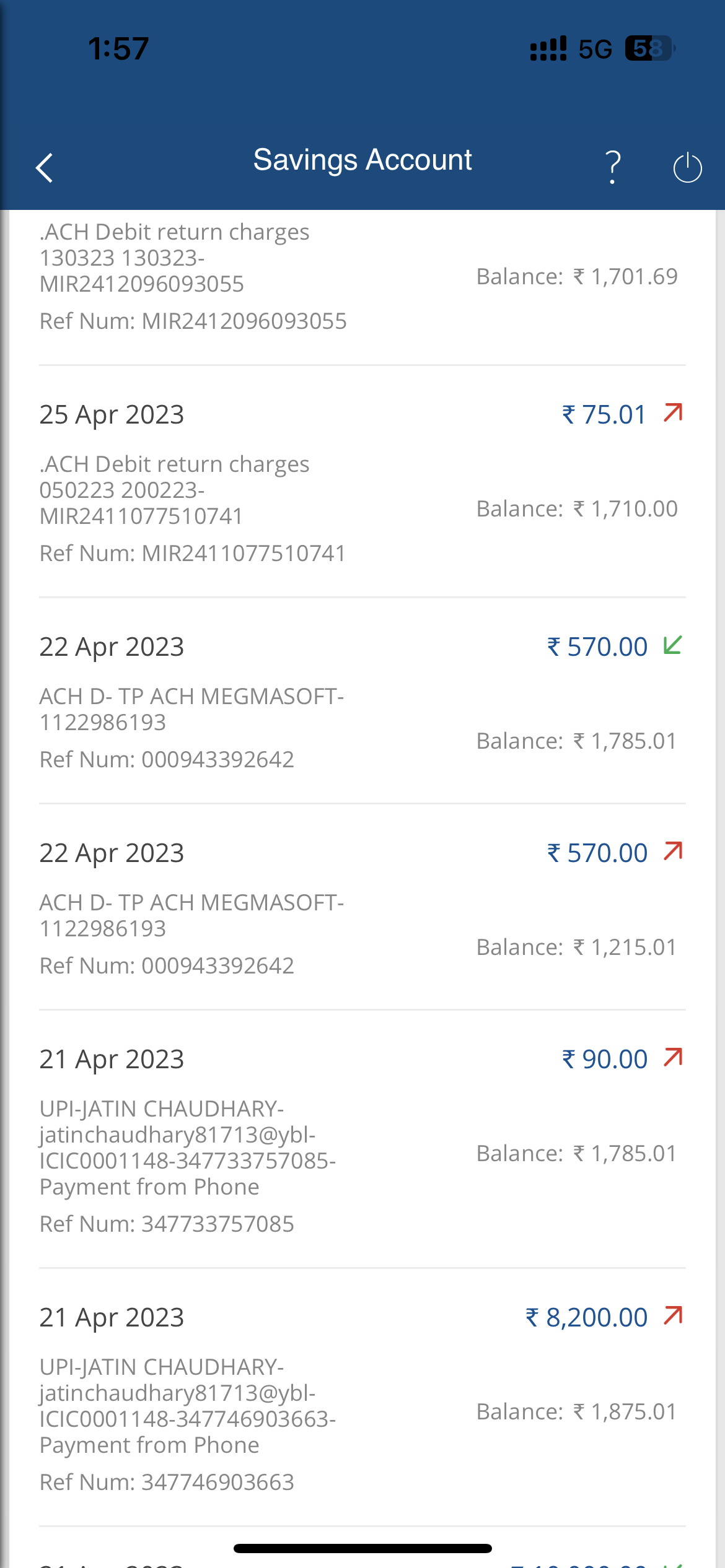725x1568 pixels.
Task: Tap Balance ₹ 1,701.69 entry
Action: click(576, 276)
